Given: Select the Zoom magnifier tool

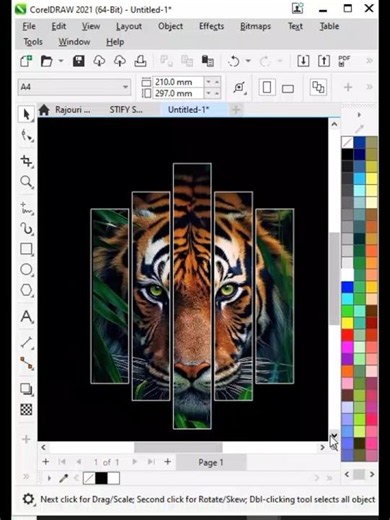Looking at the screenshot, I should 27,182.
